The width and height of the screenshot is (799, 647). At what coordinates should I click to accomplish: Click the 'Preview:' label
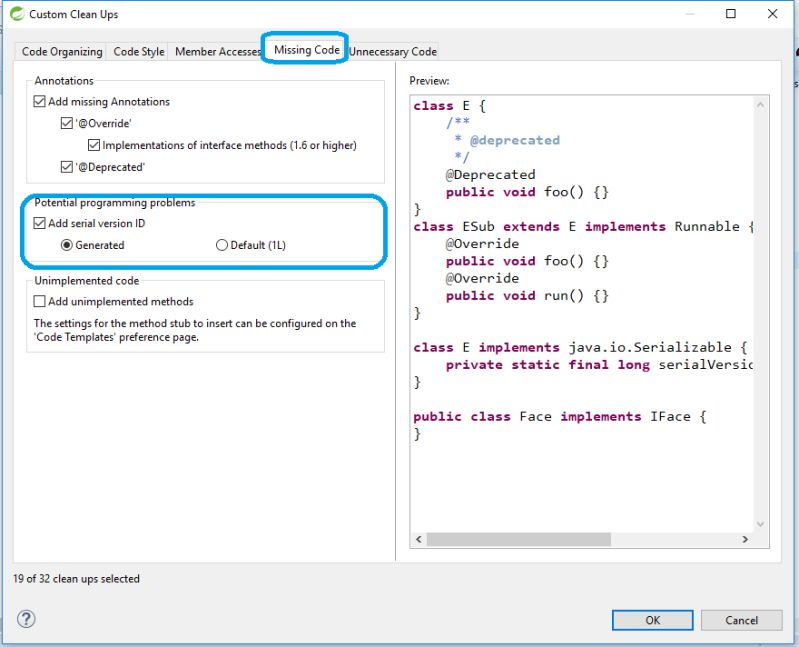pyautogui.click(x=429, y=80)
